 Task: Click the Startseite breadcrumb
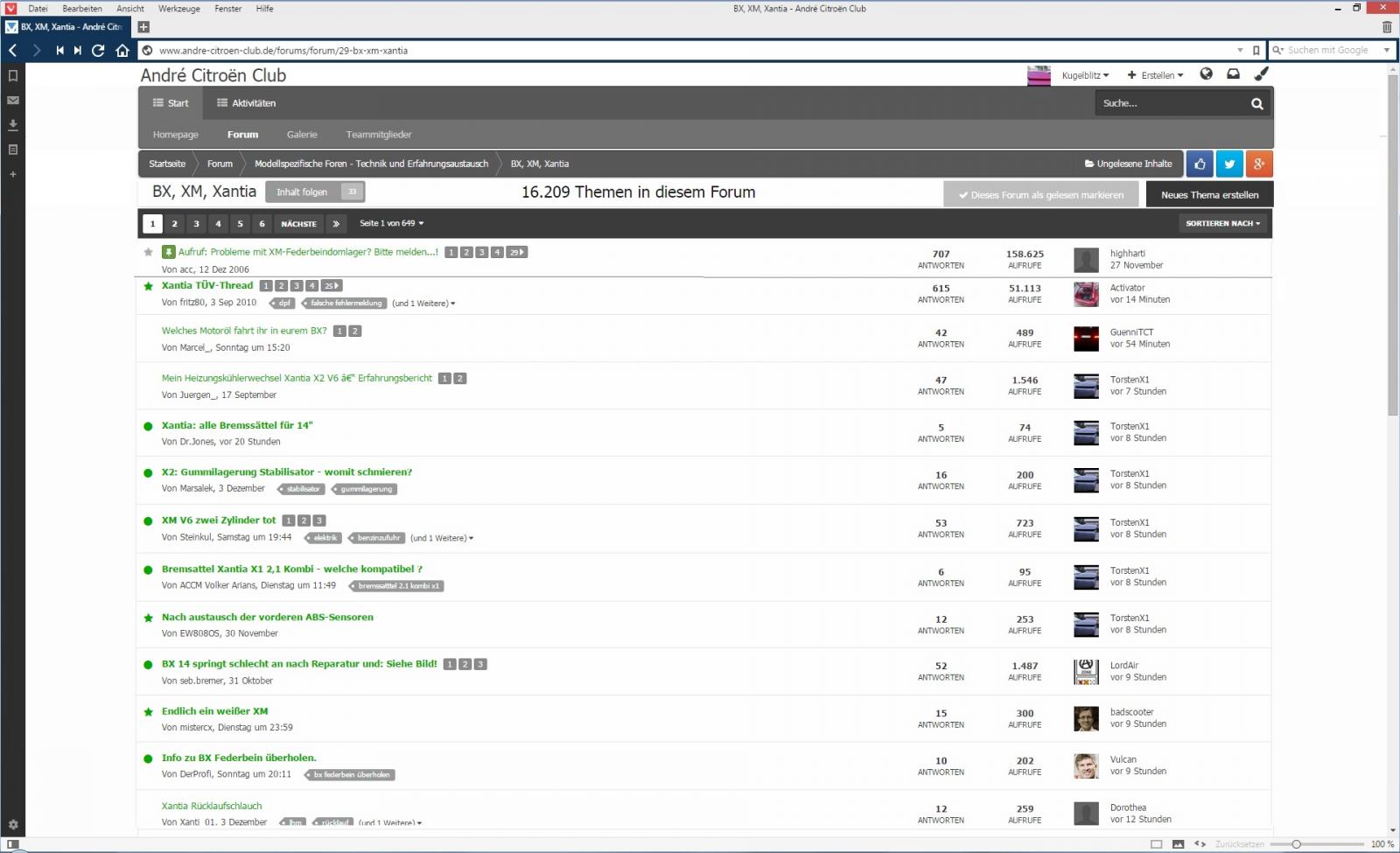tap(167, 164)
